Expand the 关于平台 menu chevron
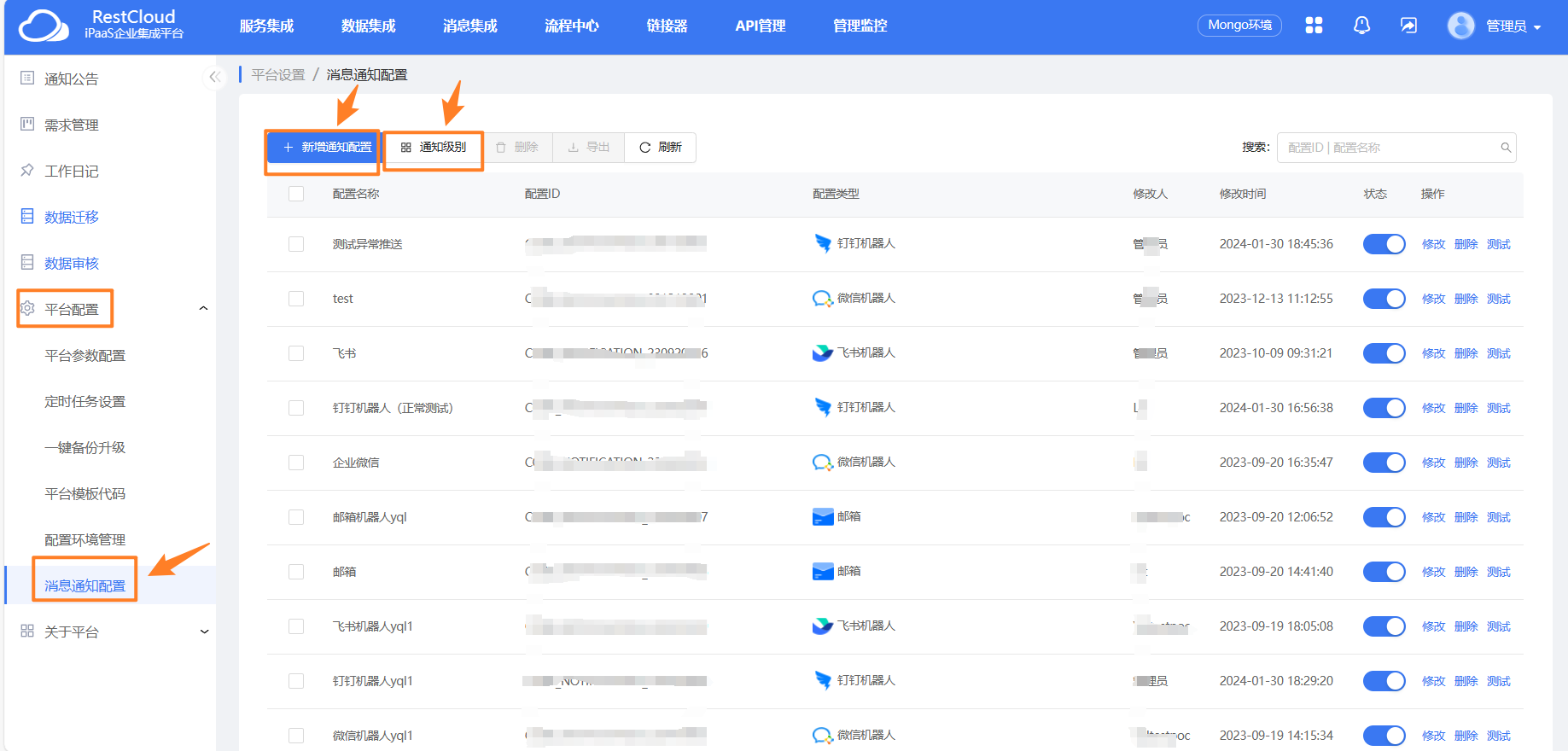The image size is (1568, 751). [x=204, y=632]
